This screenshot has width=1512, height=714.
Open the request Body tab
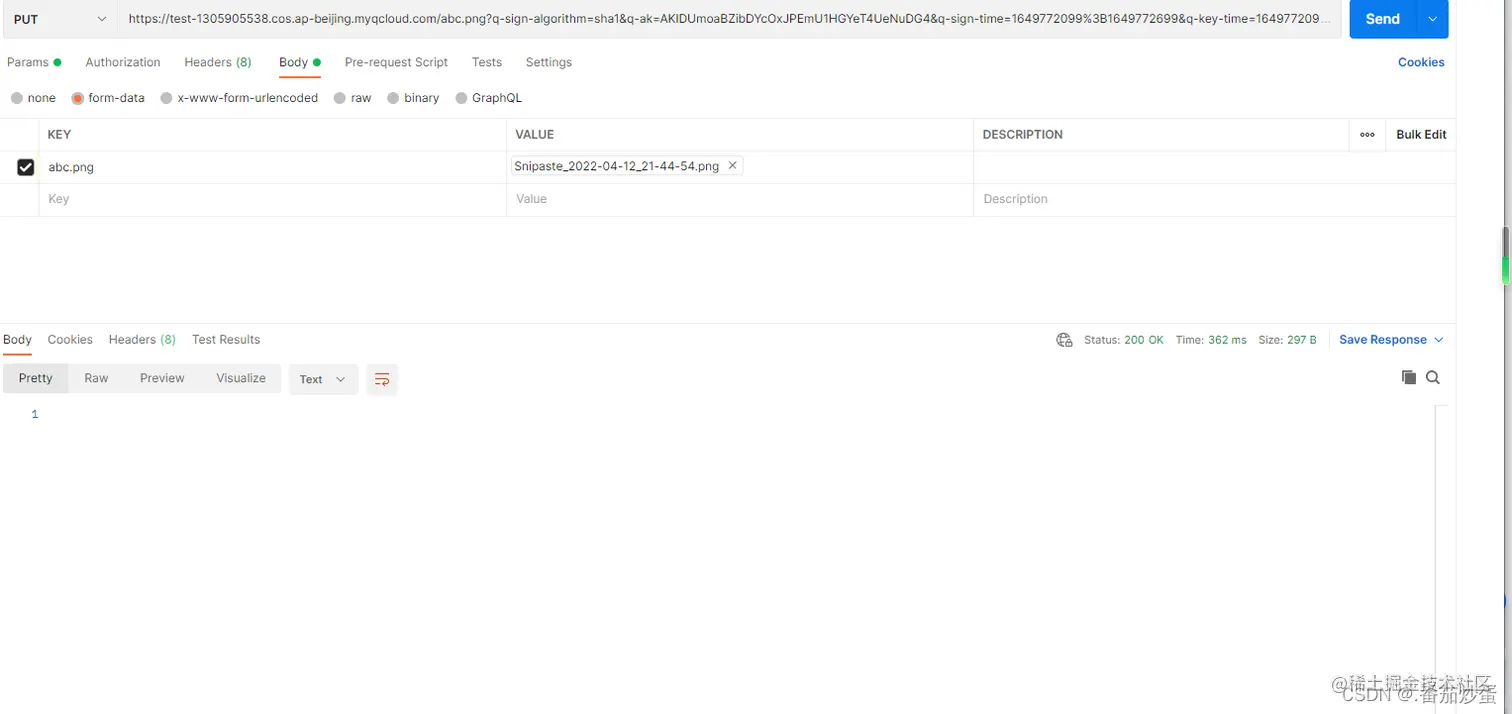pos(299,62)
